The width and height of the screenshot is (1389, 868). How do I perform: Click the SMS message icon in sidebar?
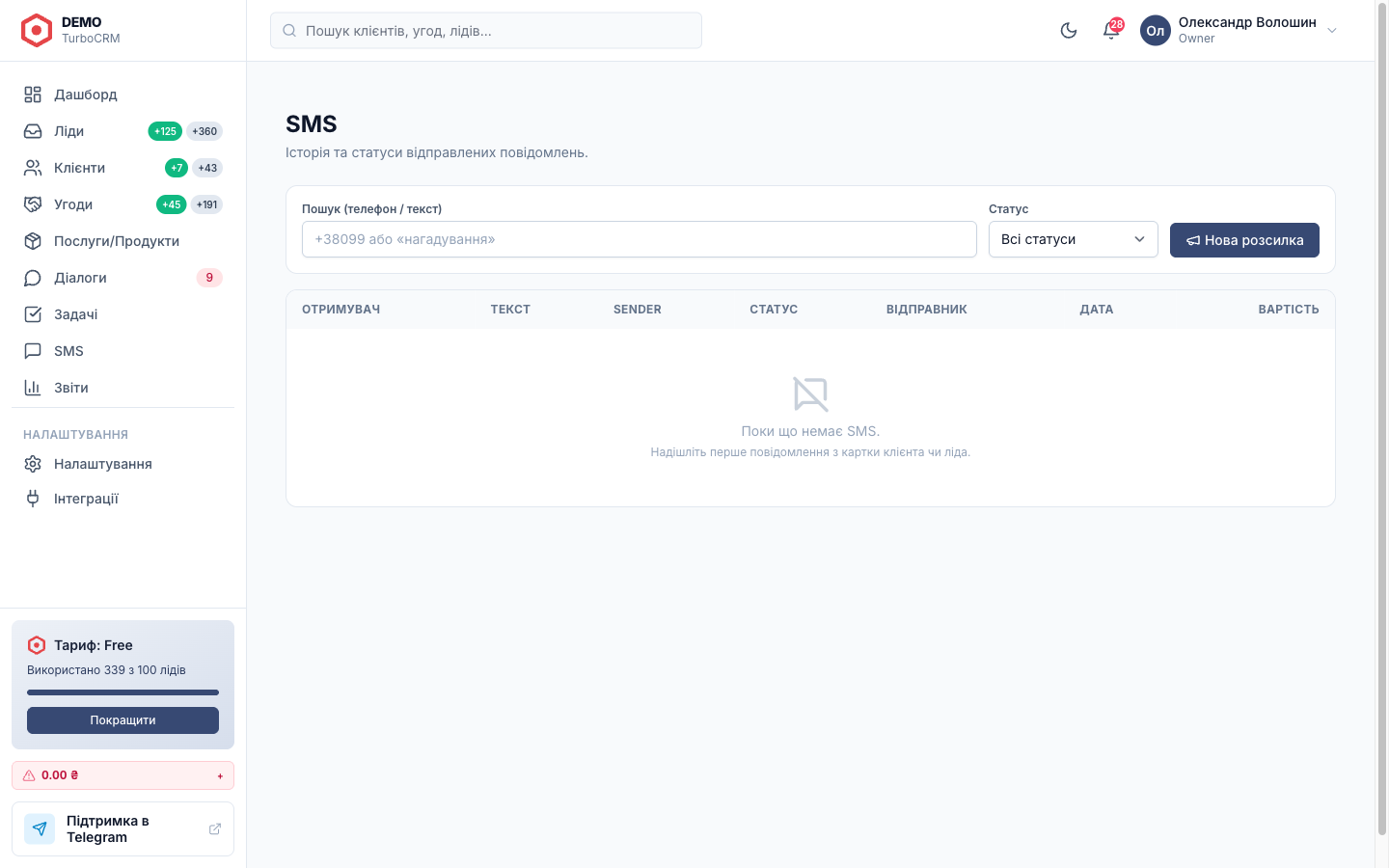click(33, 351)
